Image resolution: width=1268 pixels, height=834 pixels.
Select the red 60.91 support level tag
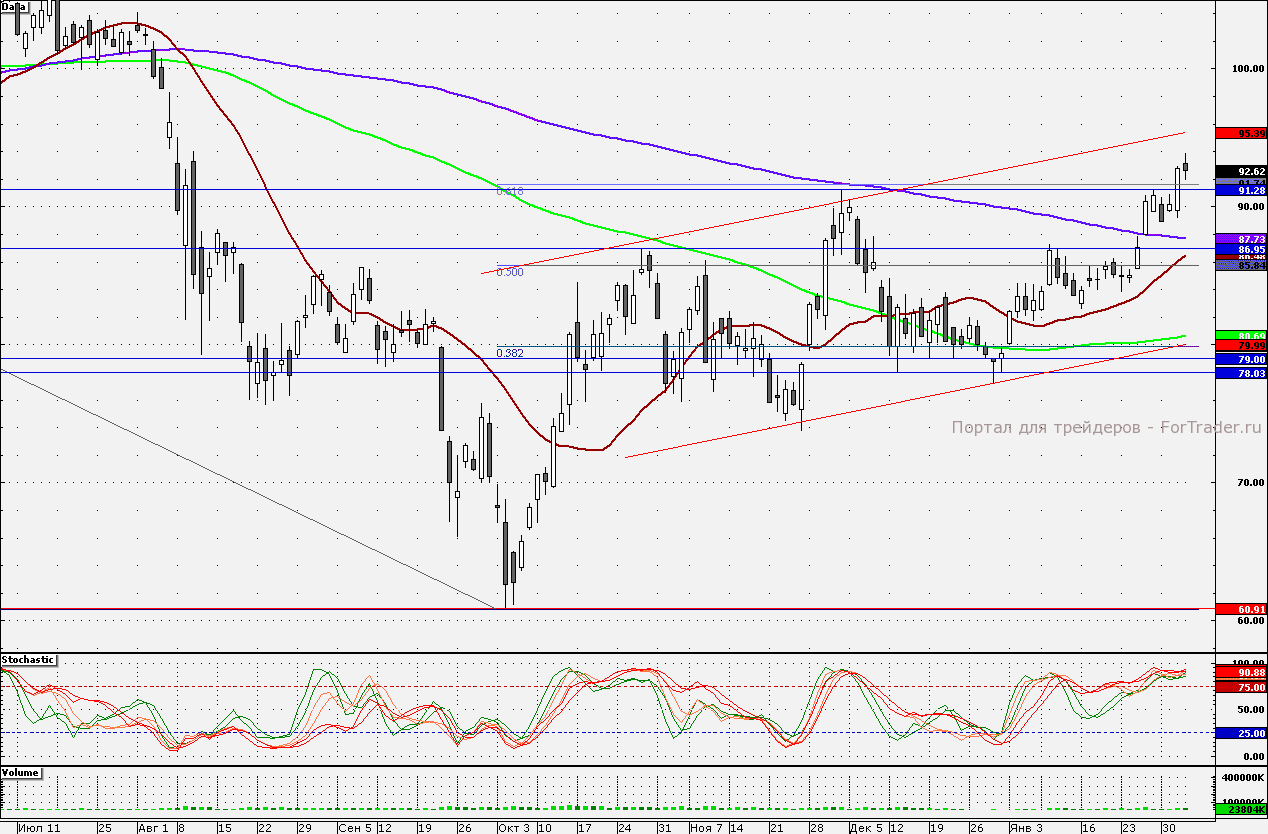click(1239, 609)
